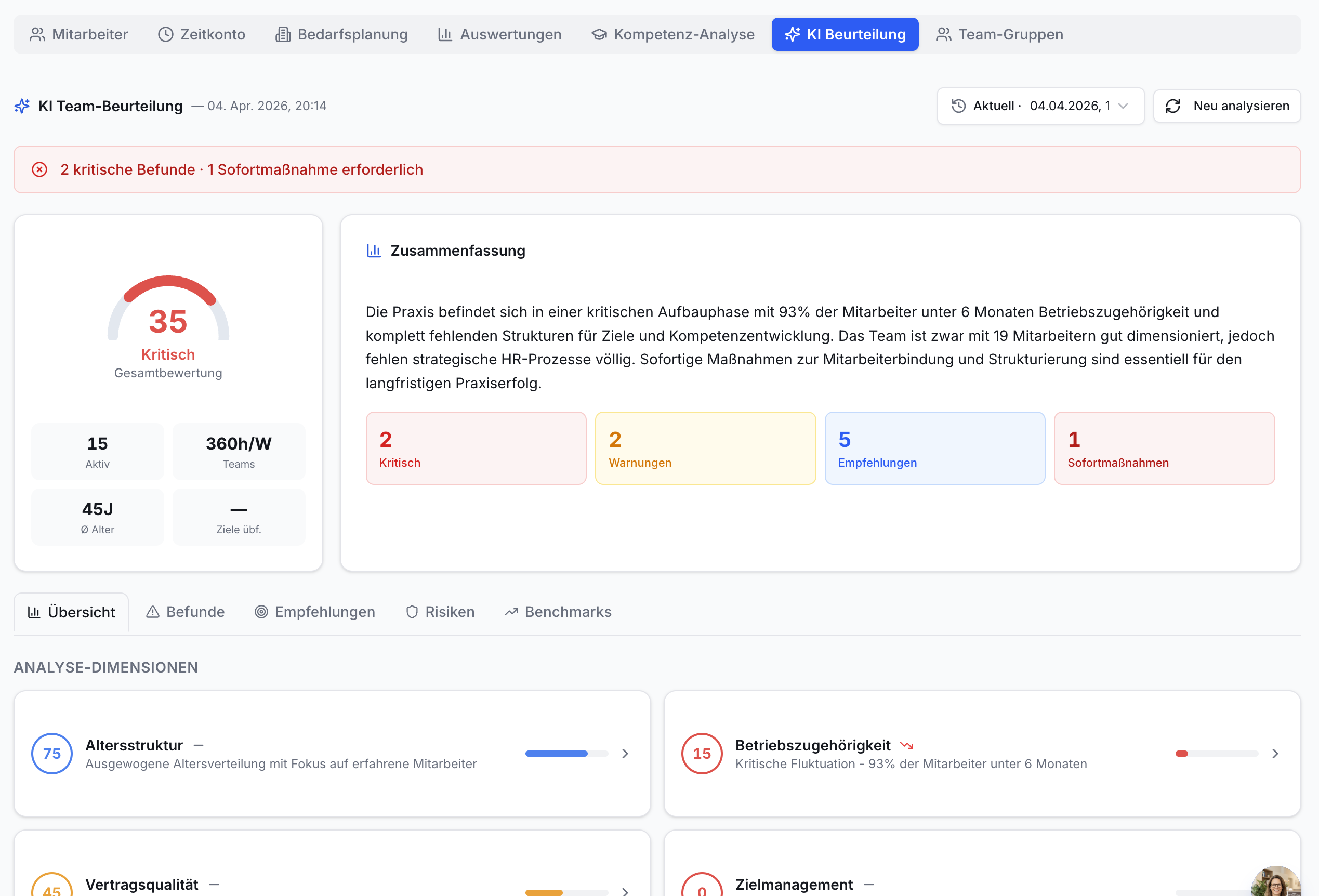Click the Kritisch count card

[x=476, y=449]
